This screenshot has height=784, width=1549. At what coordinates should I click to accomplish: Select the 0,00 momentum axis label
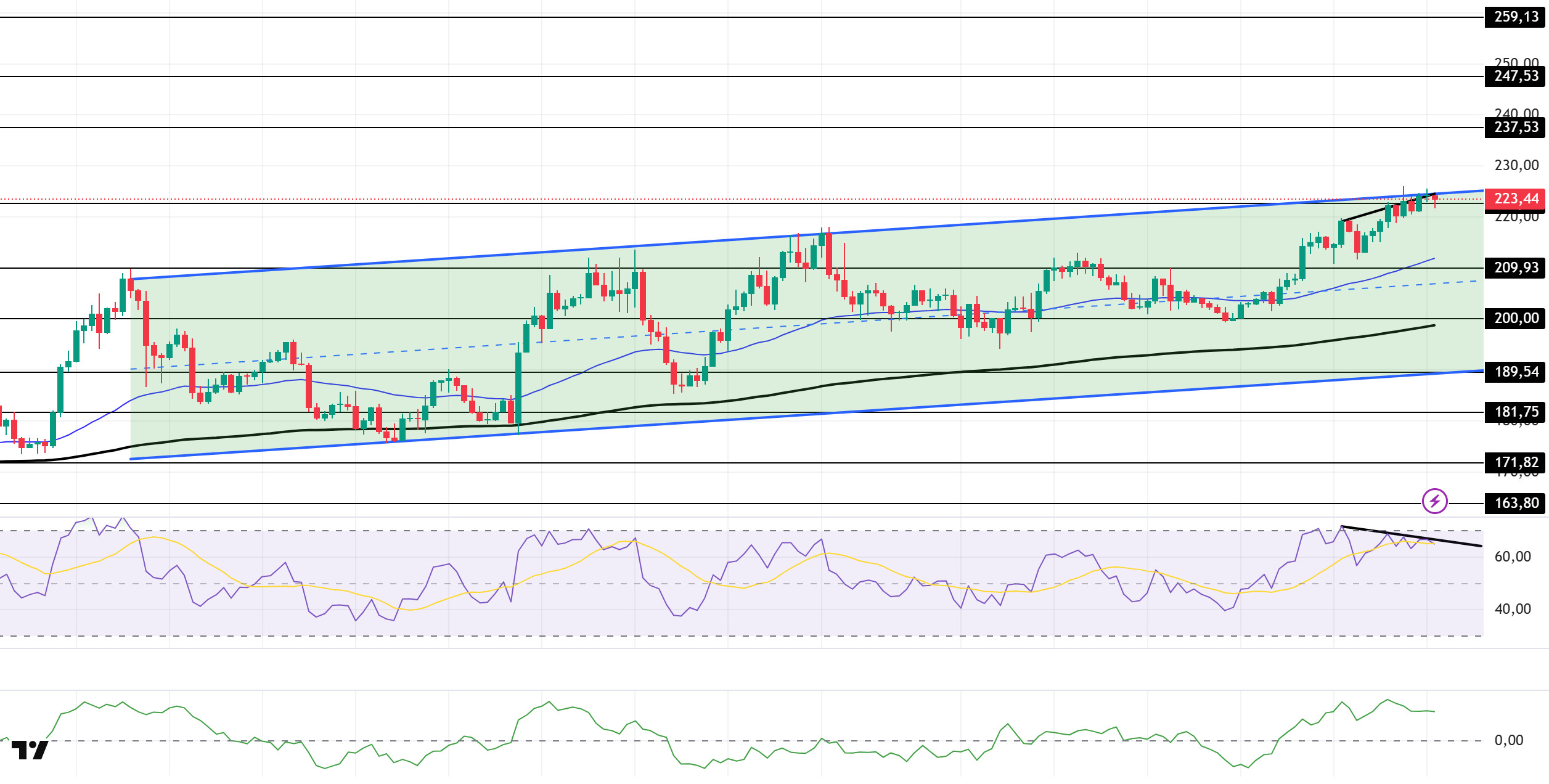pos(1508,740)
